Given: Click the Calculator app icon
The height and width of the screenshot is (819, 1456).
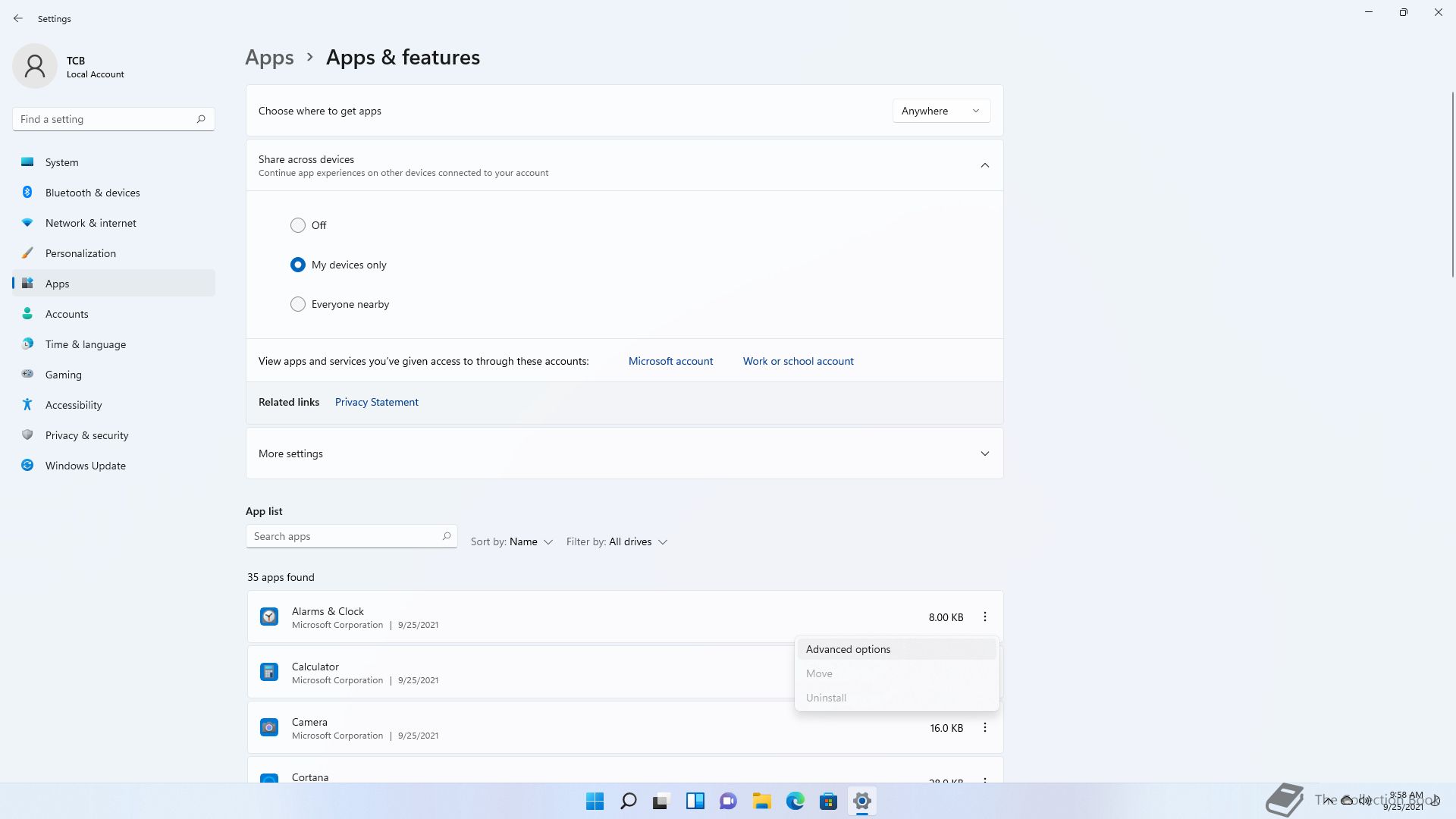Looking at the screenshot, I should pos(269,672).
